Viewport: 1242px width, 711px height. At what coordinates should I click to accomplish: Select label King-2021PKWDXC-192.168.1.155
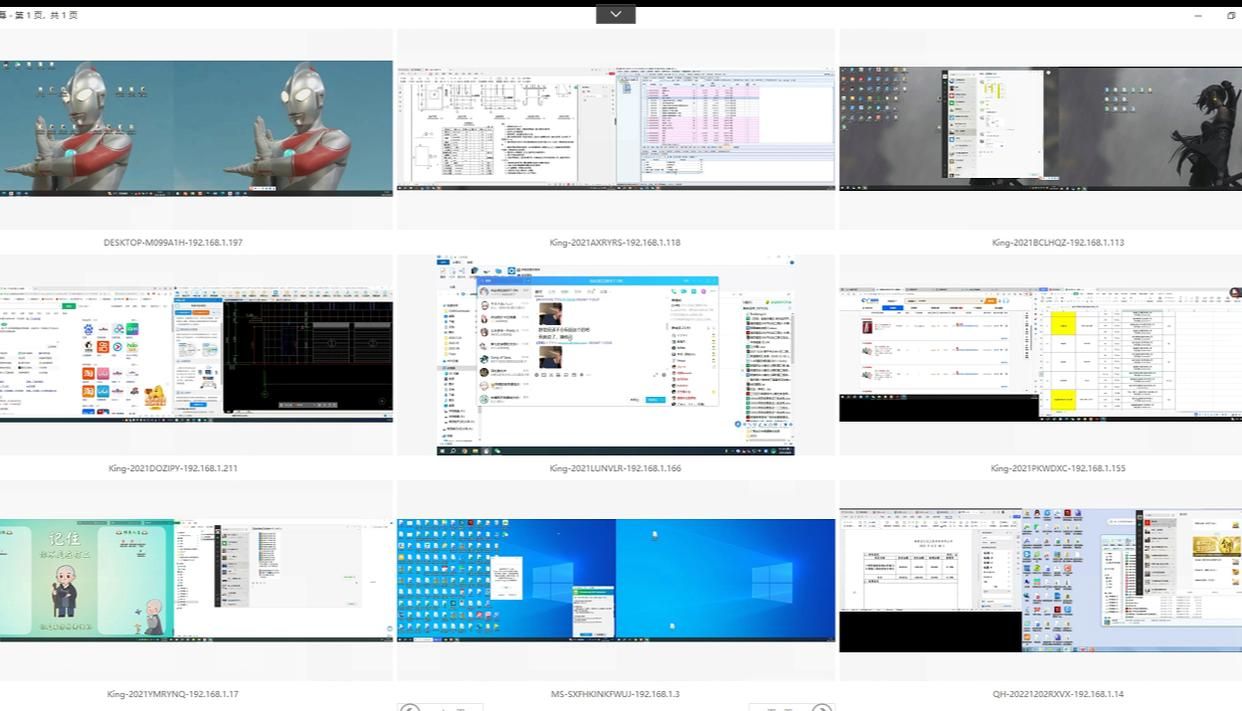[1058, 468]
